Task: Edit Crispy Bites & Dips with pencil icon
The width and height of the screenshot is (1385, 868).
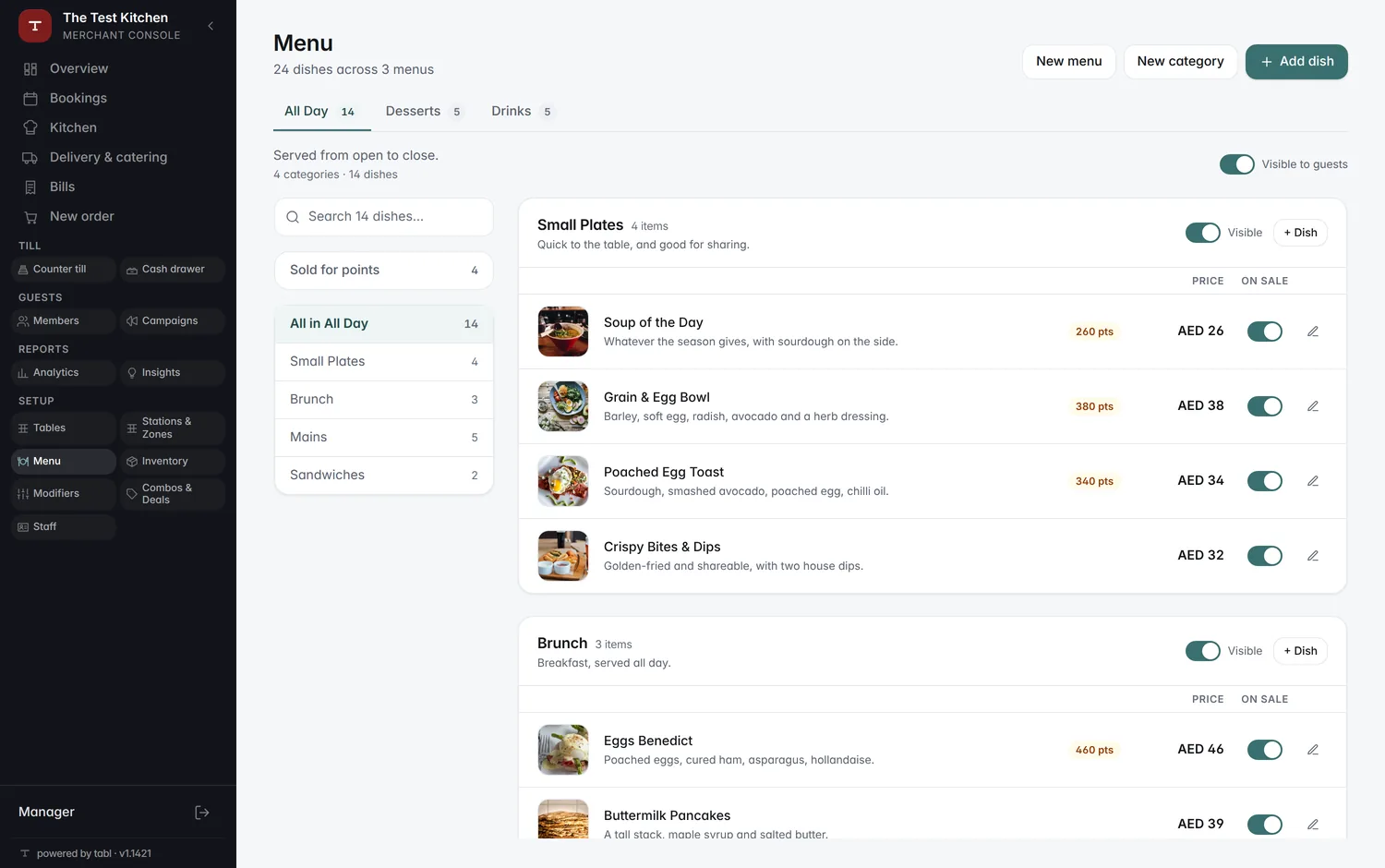Action: [x=1313, y=556]
